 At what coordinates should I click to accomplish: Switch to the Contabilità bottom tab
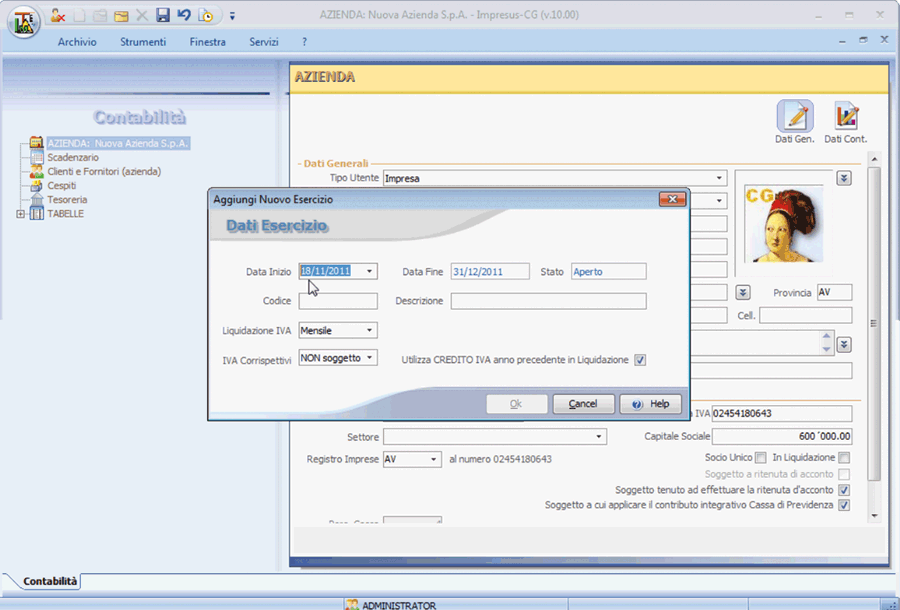pyautogui.click(x=51, y=581)
